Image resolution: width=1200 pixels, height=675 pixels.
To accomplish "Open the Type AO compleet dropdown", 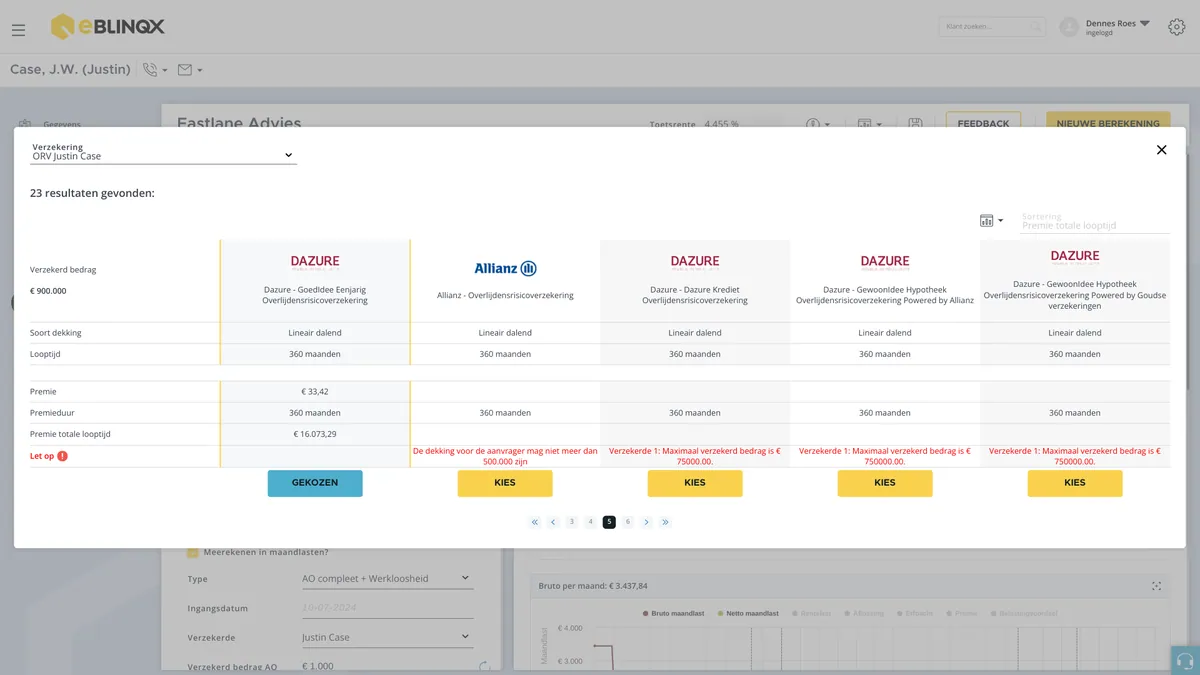I will click(x=387, y=578).
